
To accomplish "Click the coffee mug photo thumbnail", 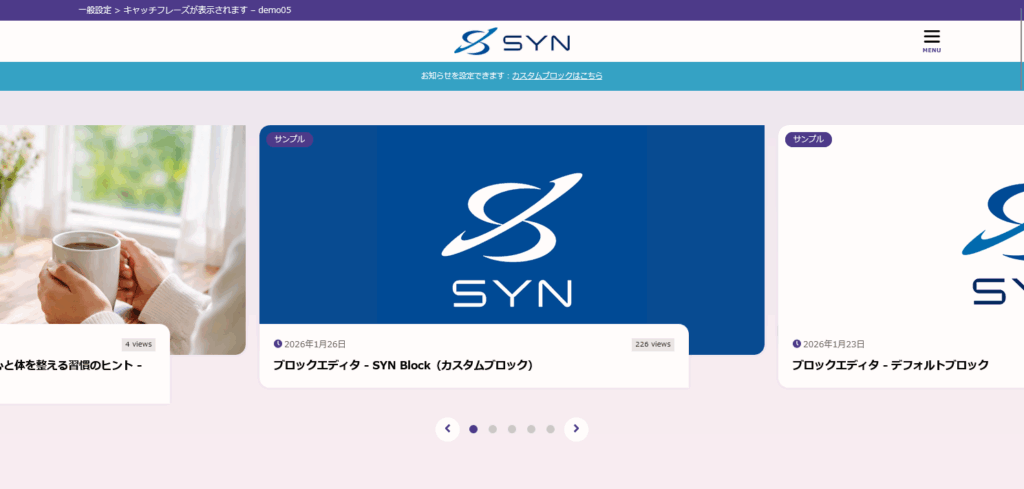I will 120,230.
